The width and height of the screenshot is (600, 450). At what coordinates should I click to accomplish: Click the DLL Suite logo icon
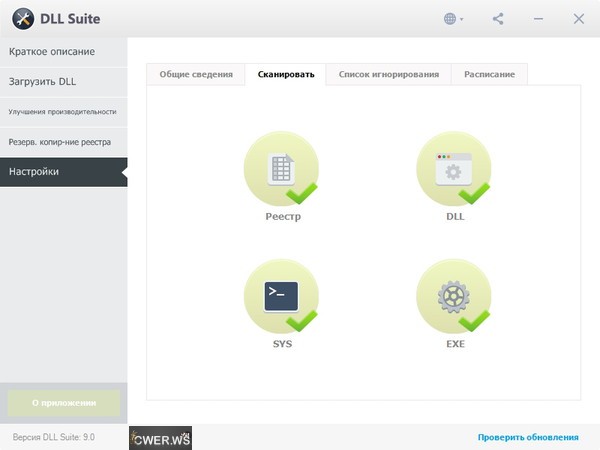pos(21,19)
